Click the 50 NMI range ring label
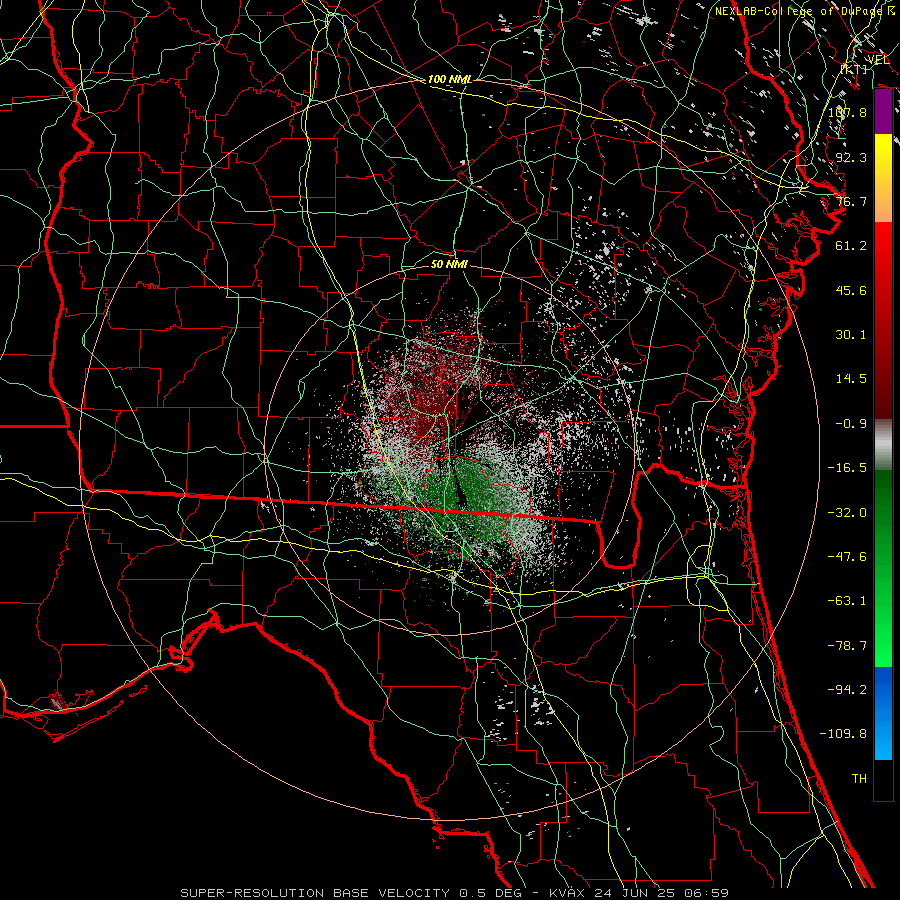 (449, 264)
